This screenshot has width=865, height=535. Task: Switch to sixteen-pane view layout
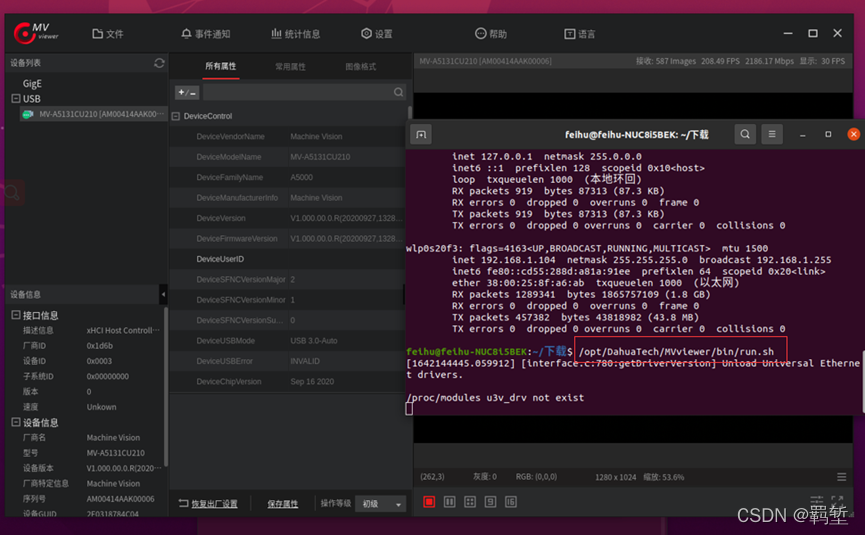tap(511, 501)
